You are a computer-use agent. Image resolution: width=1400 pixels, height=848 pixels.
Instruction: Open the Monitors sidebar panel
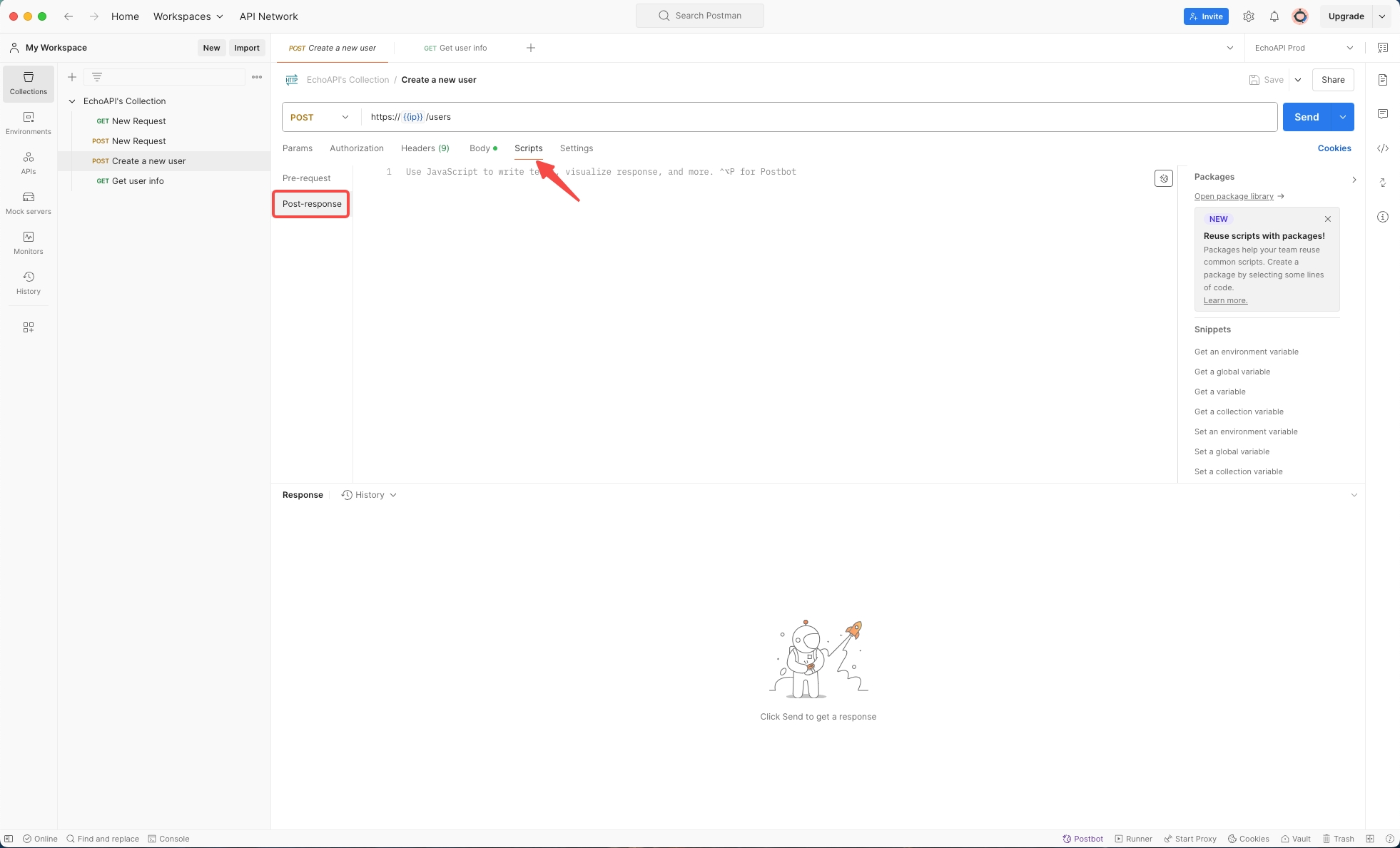(29, 243)
